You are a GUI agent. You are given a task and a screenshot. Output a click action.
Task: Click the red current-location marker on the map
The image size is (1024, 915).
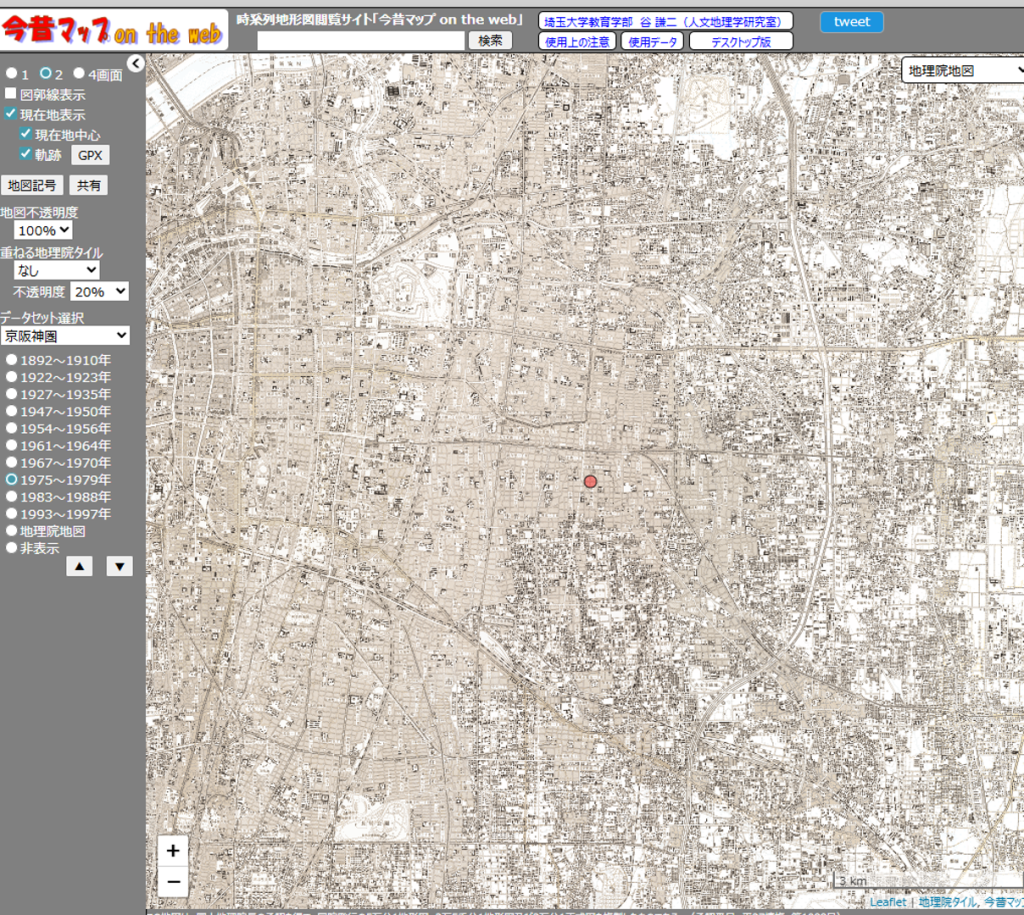(x=590, y=482)
